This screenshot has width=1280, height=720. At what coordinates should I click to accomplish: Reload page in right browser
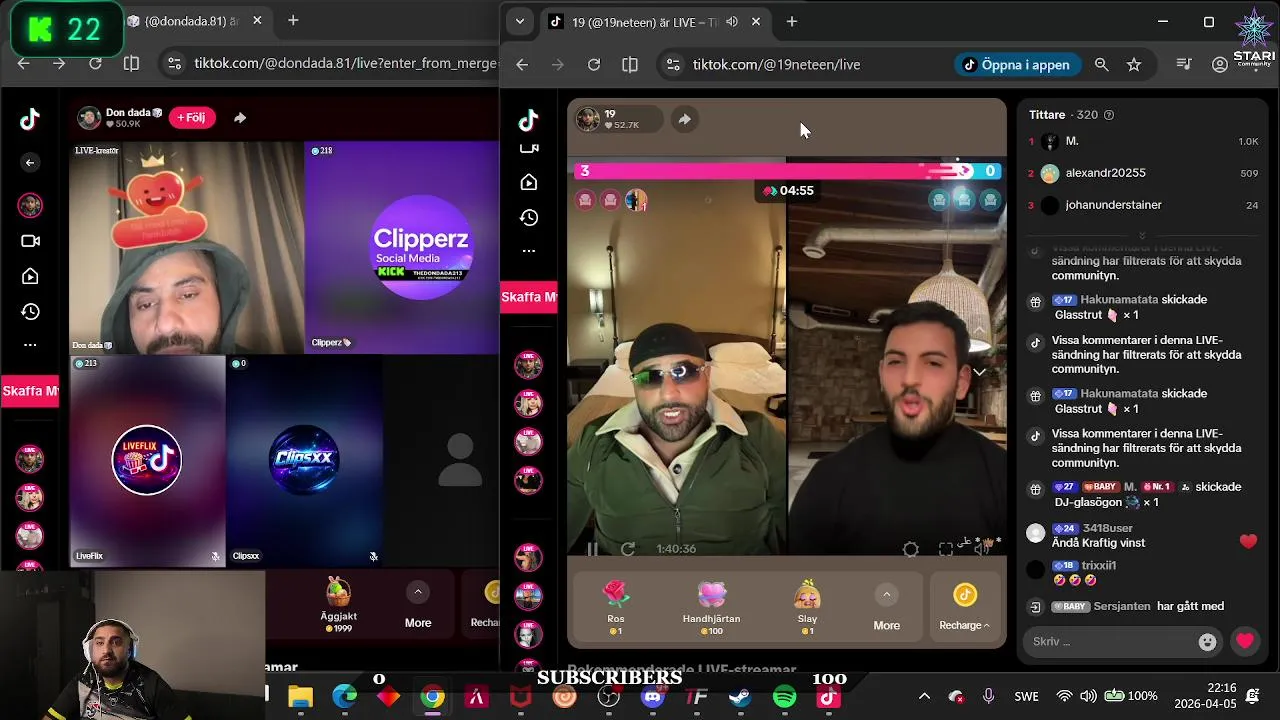[x=594, y=64]
